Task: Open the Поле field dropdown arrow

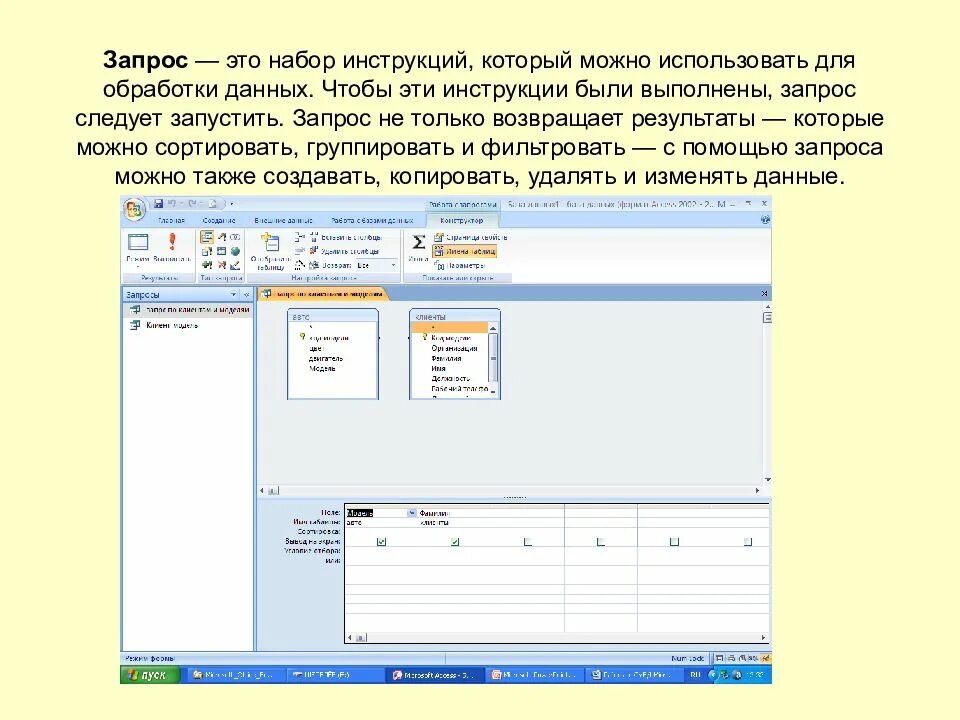Action: coord(411,513)
